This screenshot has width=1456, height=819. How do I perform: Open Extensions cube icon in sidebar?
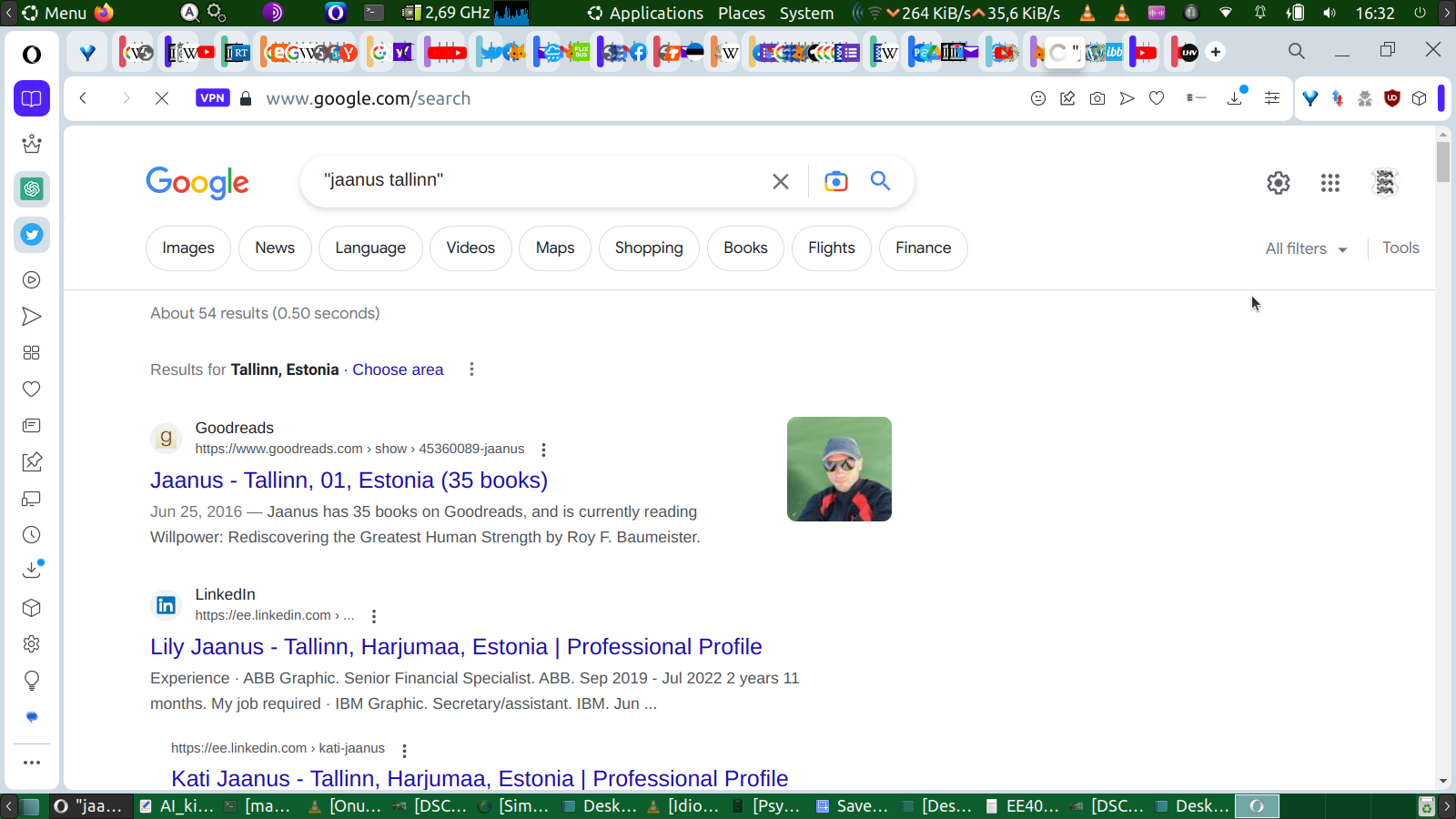coord(32,608)
